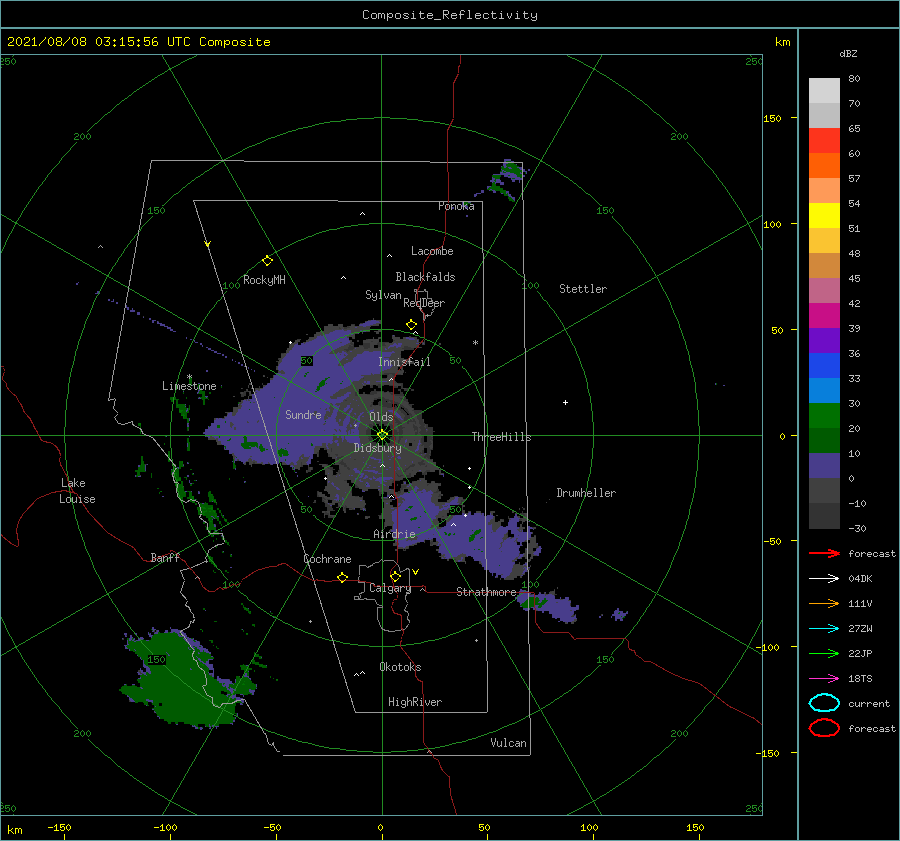This screenshot has width=900, height=841.
Task: Click the yellow diamond marker below Cochrane
Action: 342,577
